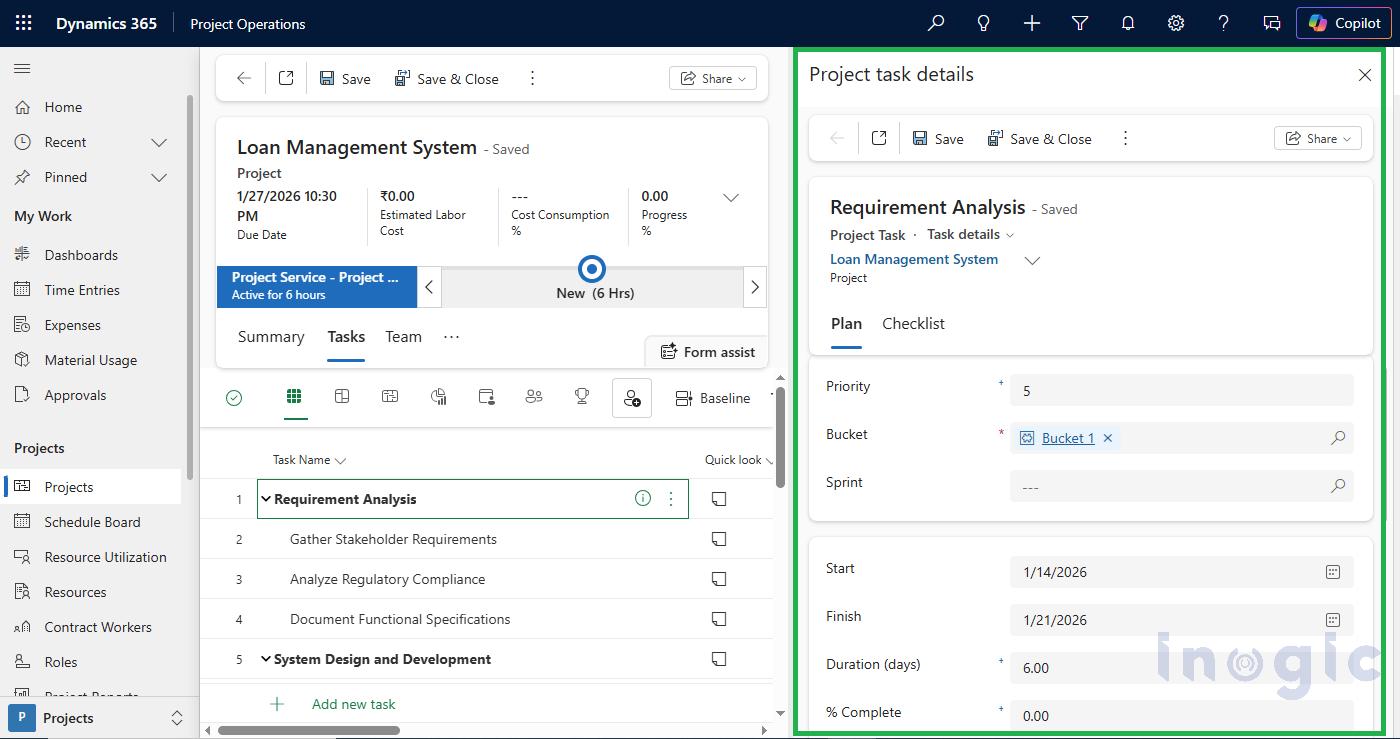Switch to the Checklist tab
Image resolution: width=1400 pixels, height=739 pixels.
tap(913, 323)
